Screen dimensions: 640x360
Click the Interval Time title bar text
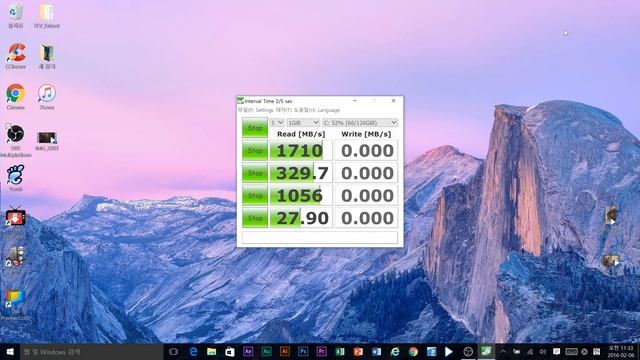coord(268,101)
